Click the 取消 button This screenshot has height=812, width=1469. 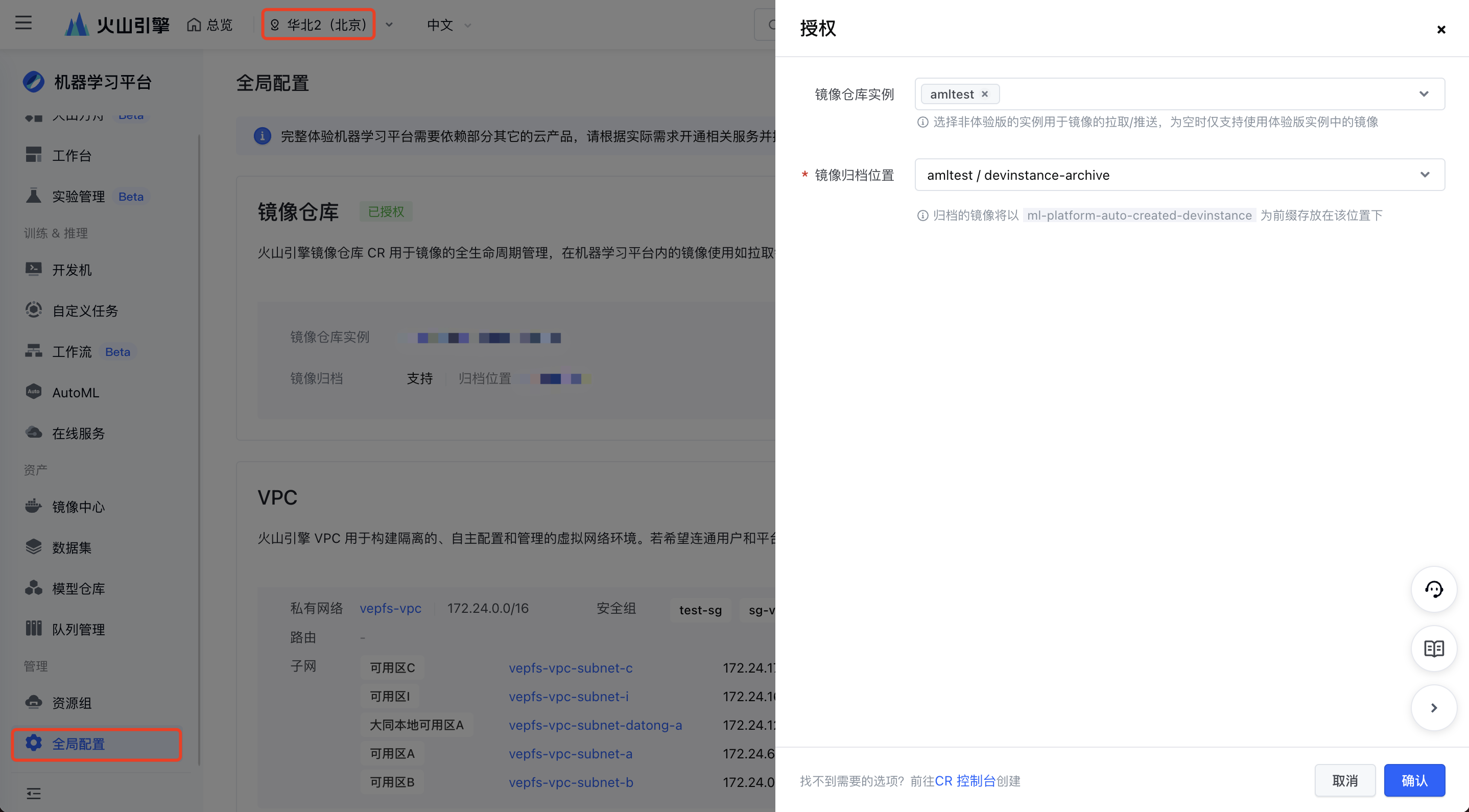[x=1345, y=780]
